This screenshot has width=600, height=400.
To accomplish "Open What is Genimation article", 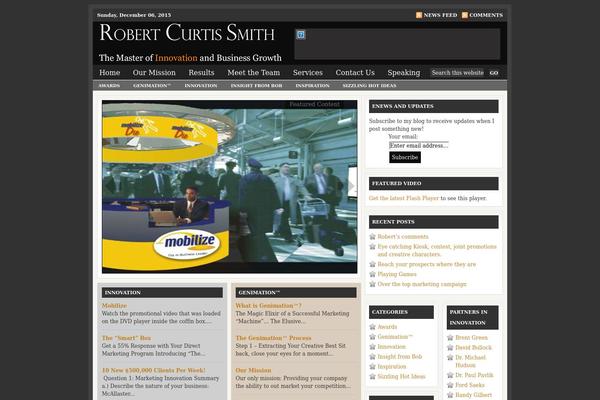I will pos(269,306).
